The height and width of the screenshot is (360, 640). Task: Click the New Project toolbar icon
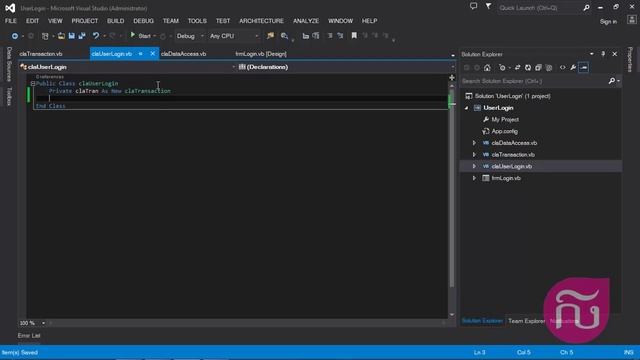click(45, 36)
